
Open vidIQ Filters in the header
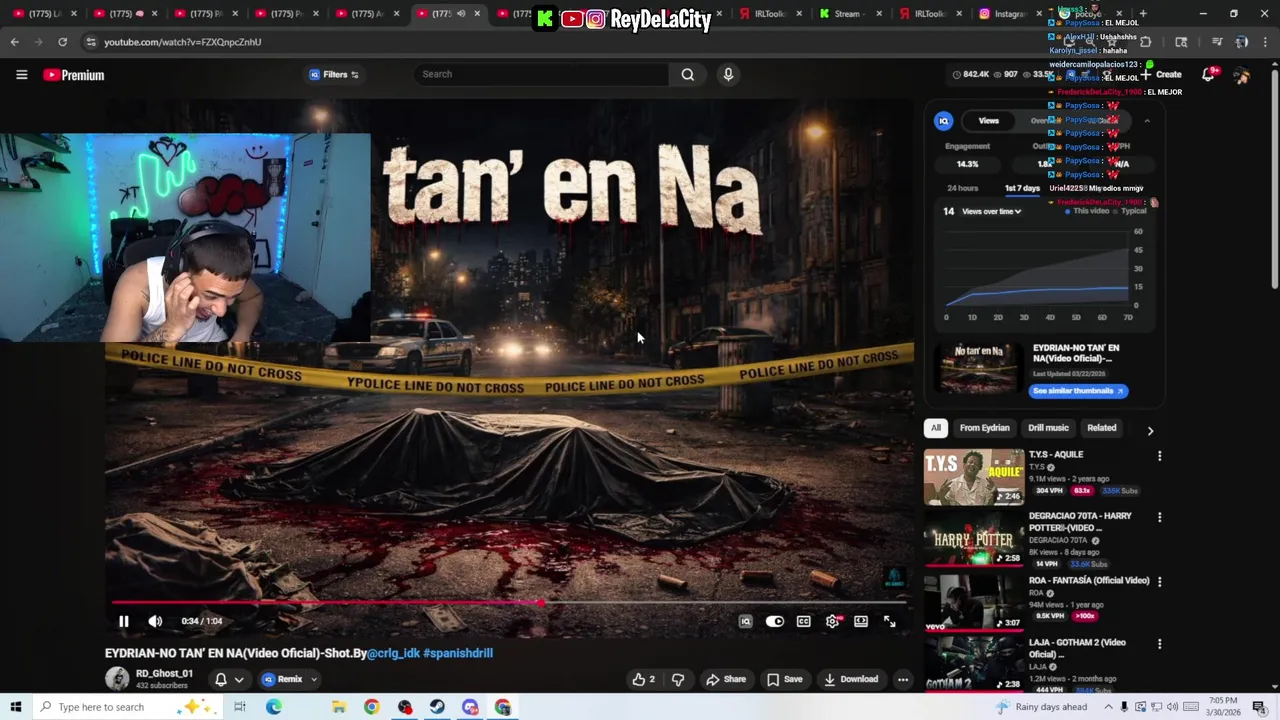coord(334,74)
